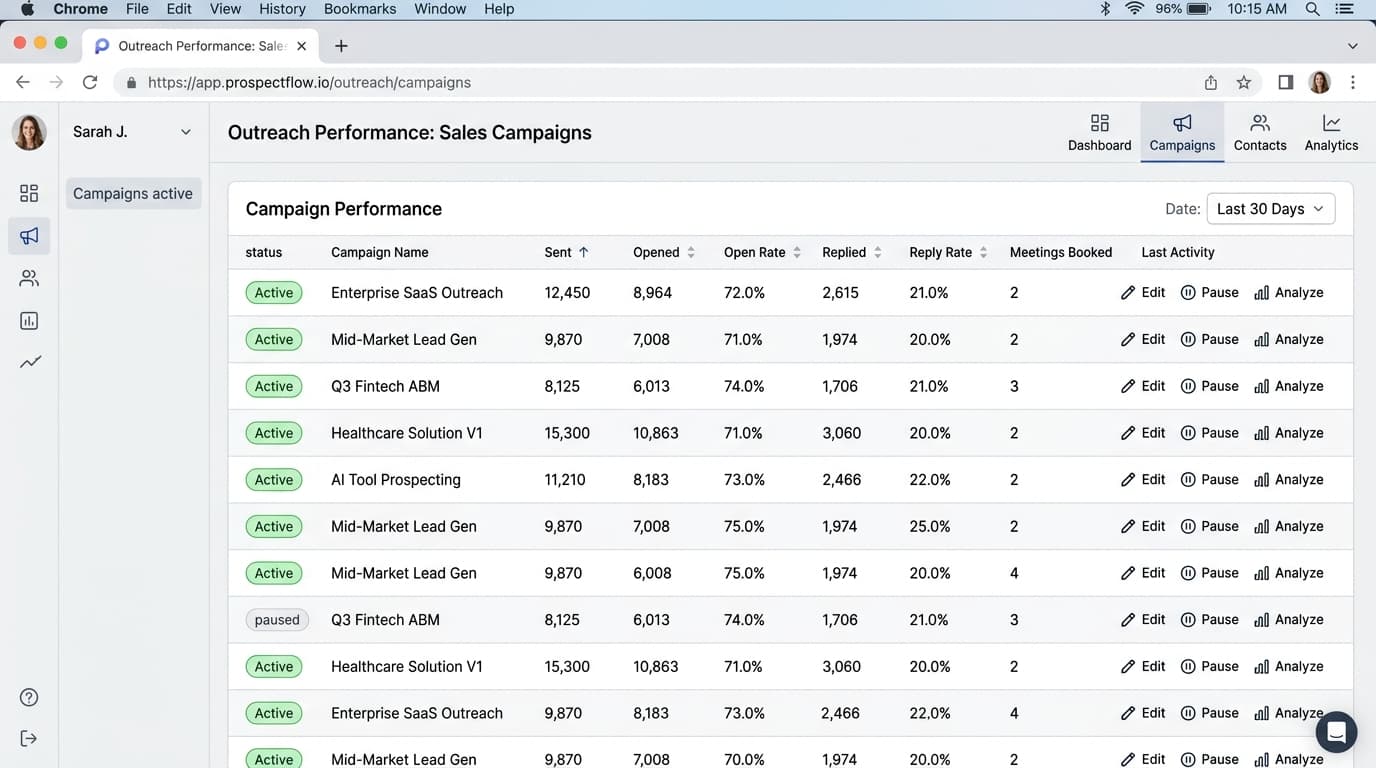The image size is (1376, 768).
Task: Click the 25.0% reply rate value
Action: [930, 526]
